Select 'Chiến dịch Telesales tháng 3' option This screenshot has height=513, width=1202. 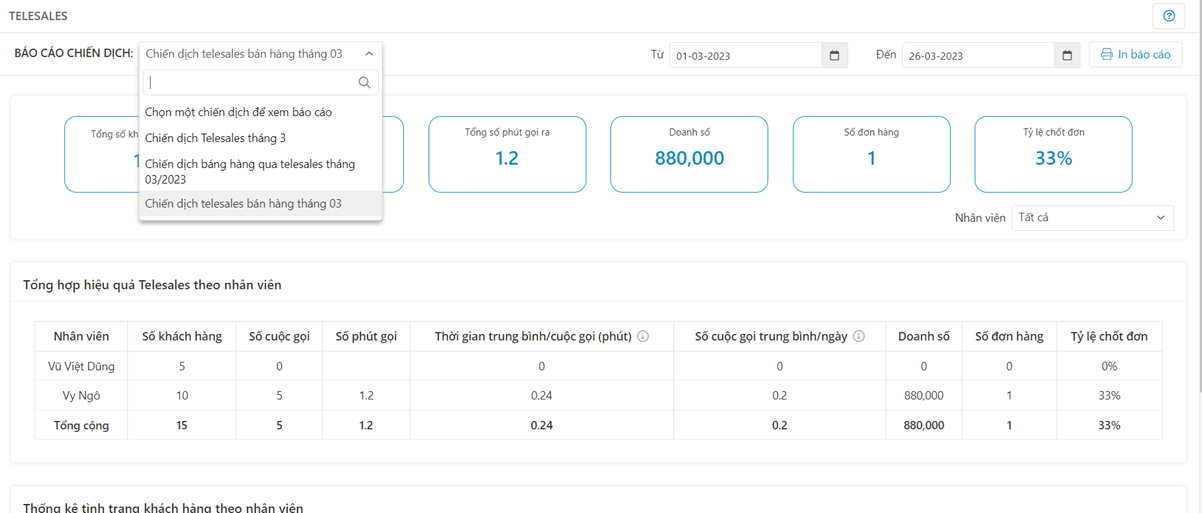(215, 138)
